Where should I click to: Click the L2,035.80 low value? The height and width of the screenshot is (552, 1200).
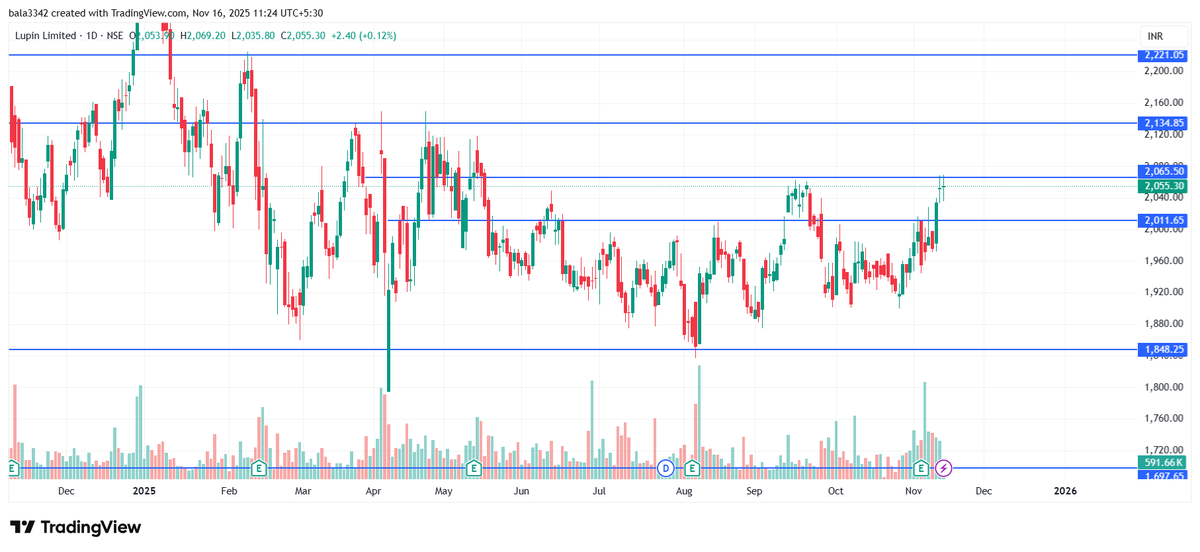[x=253, y=36]
